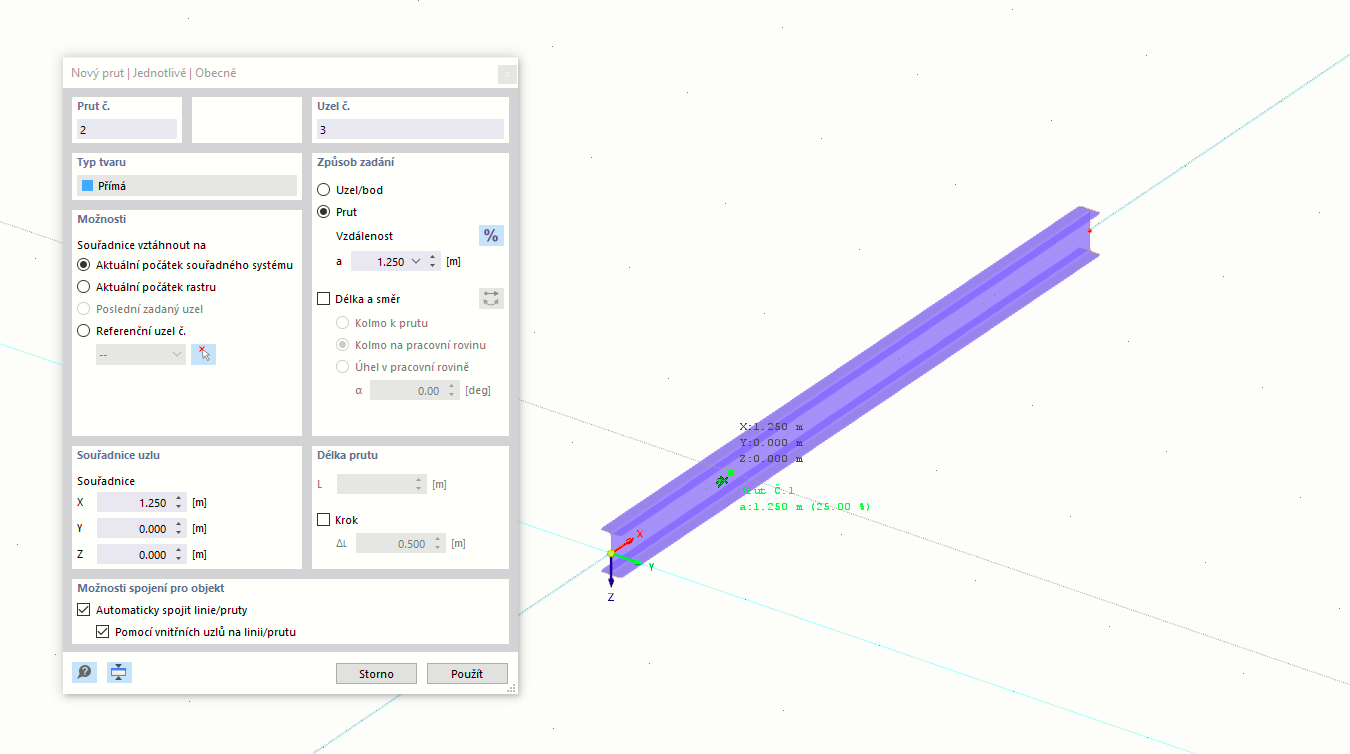Click the Prut č. number field
This screenshot has width=1350, height=754.
pyautogui.click(x=127, y=129)
